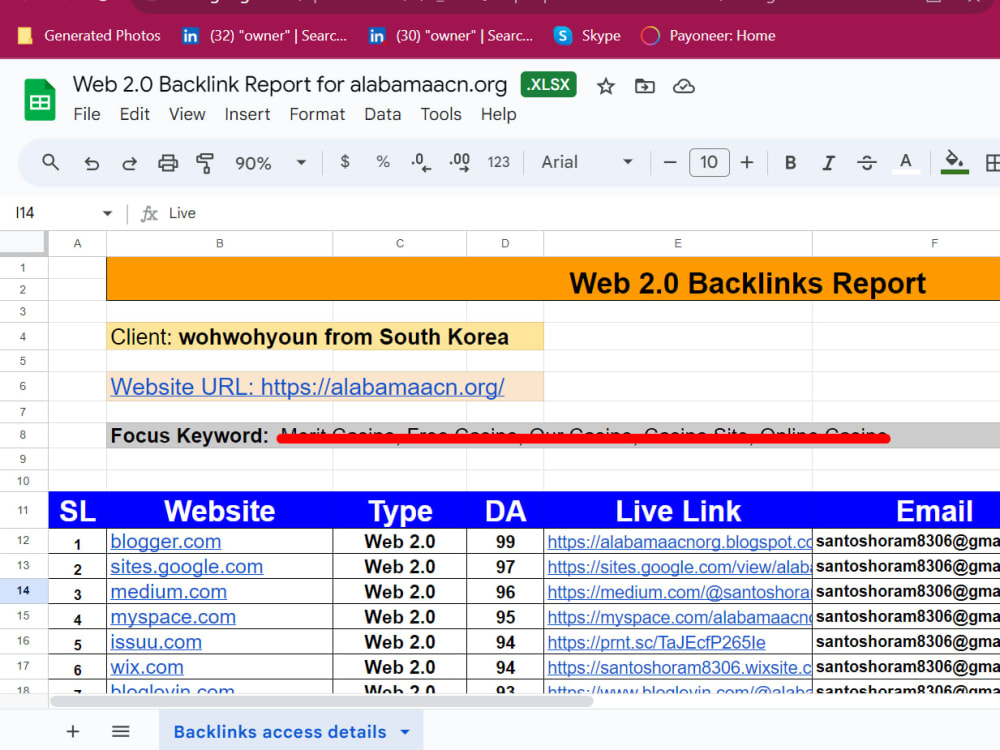Click the font size field showing 10
This screenshot has height=750, width=1000.
point(709,162)
